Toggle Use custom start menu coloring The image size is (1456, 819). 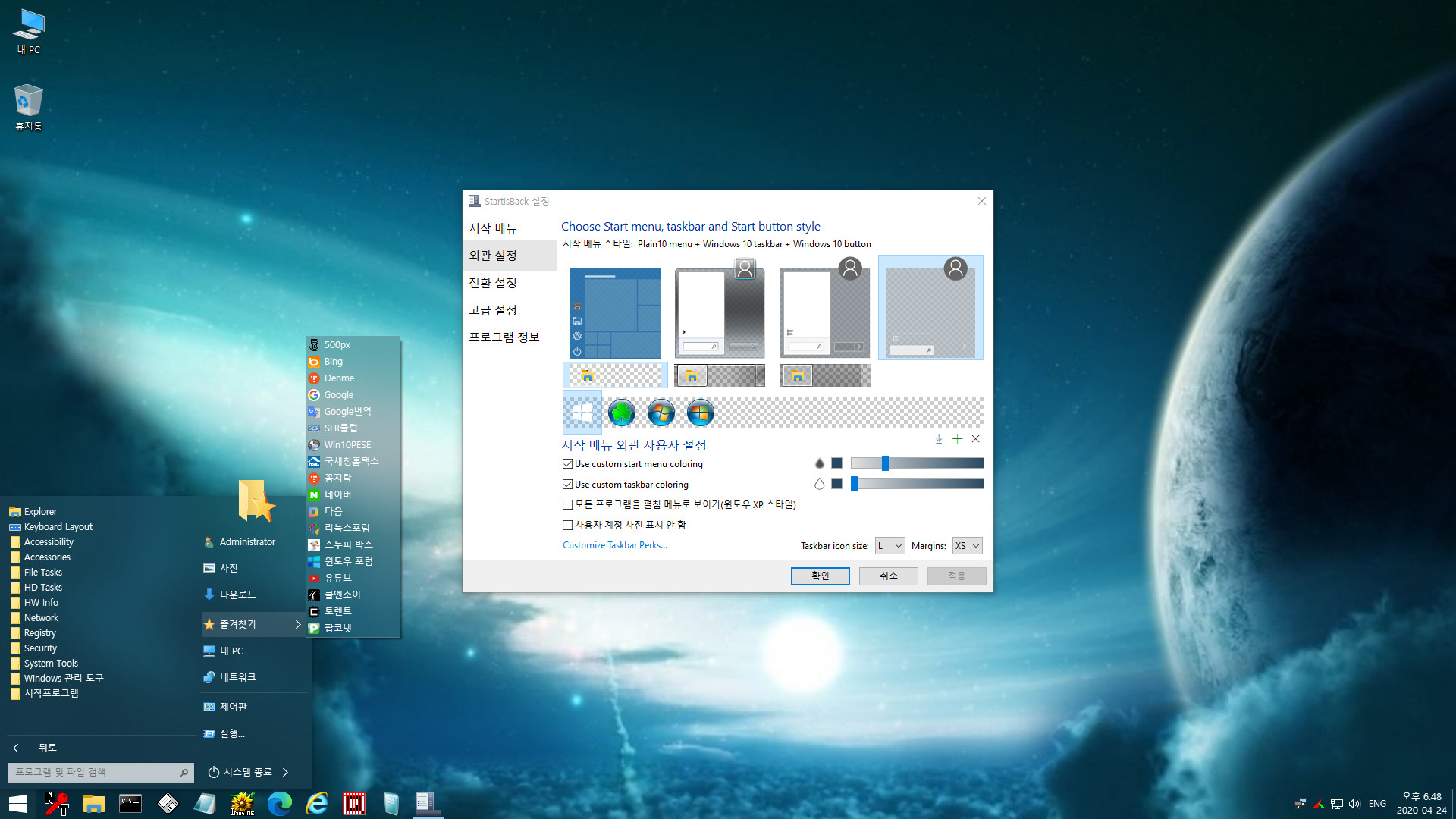[x=567, y=464]
